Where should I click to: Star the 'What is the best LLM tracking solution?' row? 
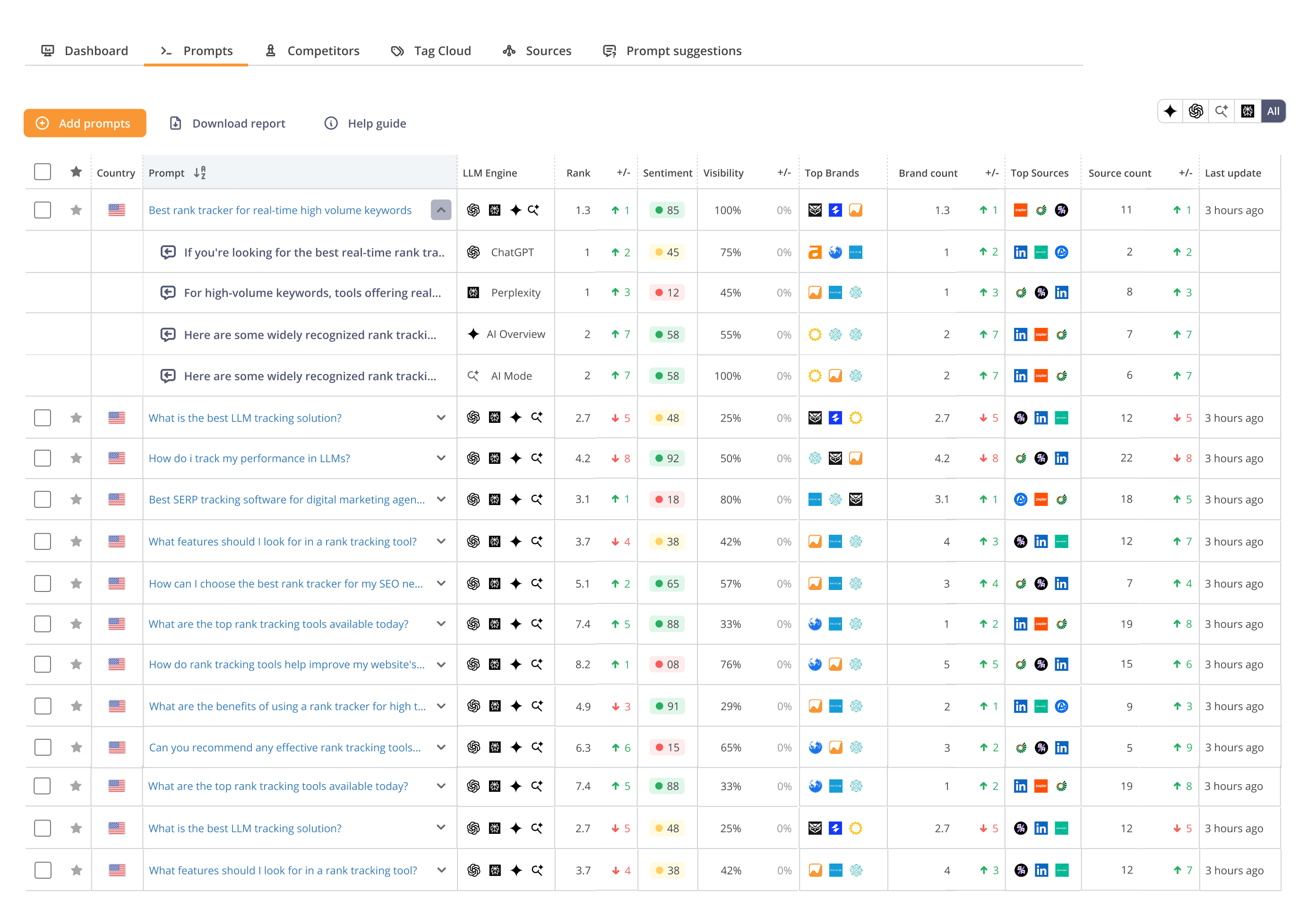76,418
